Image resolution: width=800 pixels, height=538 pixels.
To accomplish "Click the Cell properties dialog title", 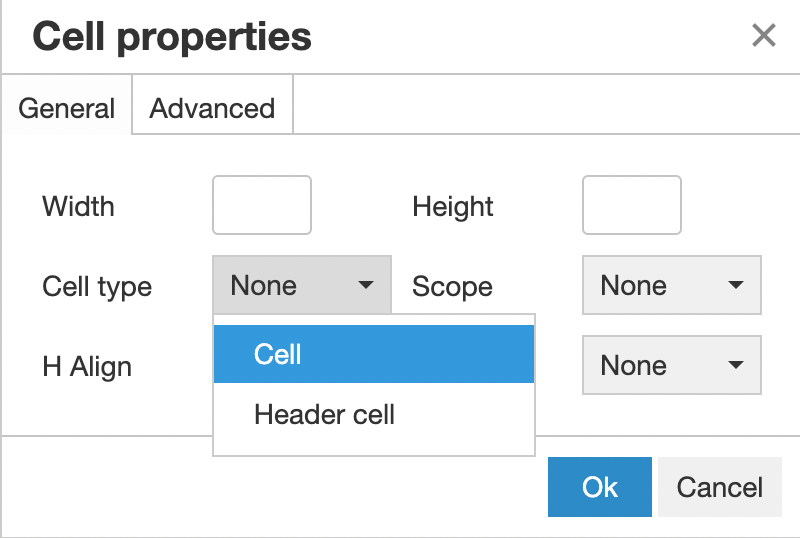I will (172, 37).
